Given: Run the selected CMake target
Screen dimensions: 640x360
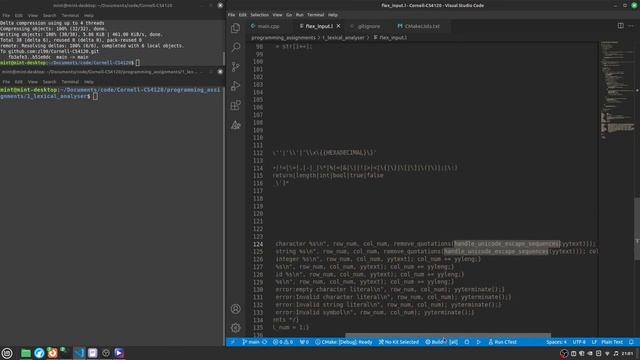Looking at the screenshot, I should [478, 342].
